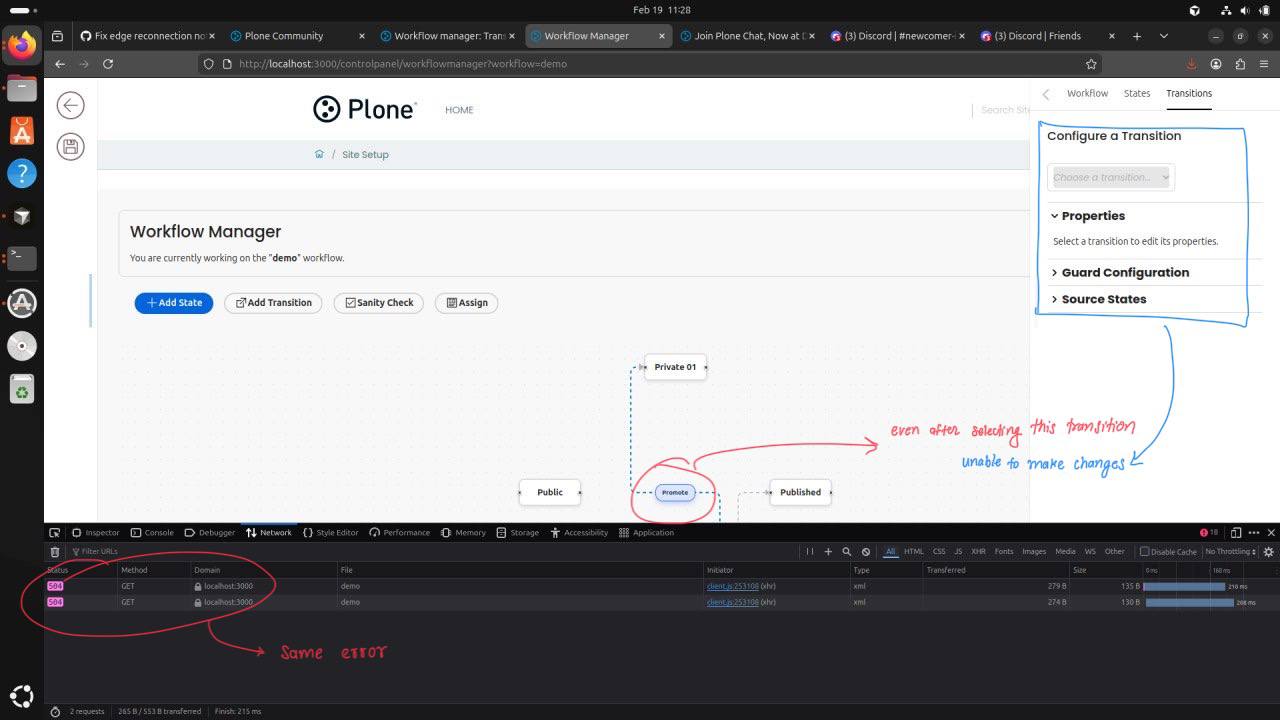The width and height of the screenshot is (1280, 720).
Task: Click the Plone logo
Action: 365,109
